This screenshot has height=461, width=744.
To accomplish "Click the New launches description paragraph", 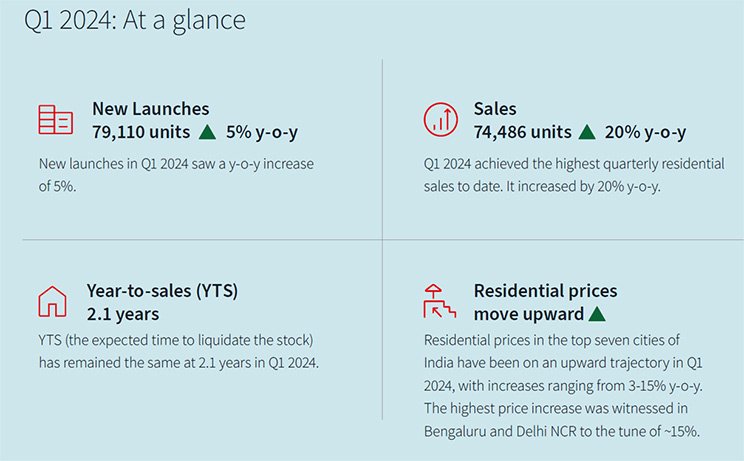I will [176, 175].
